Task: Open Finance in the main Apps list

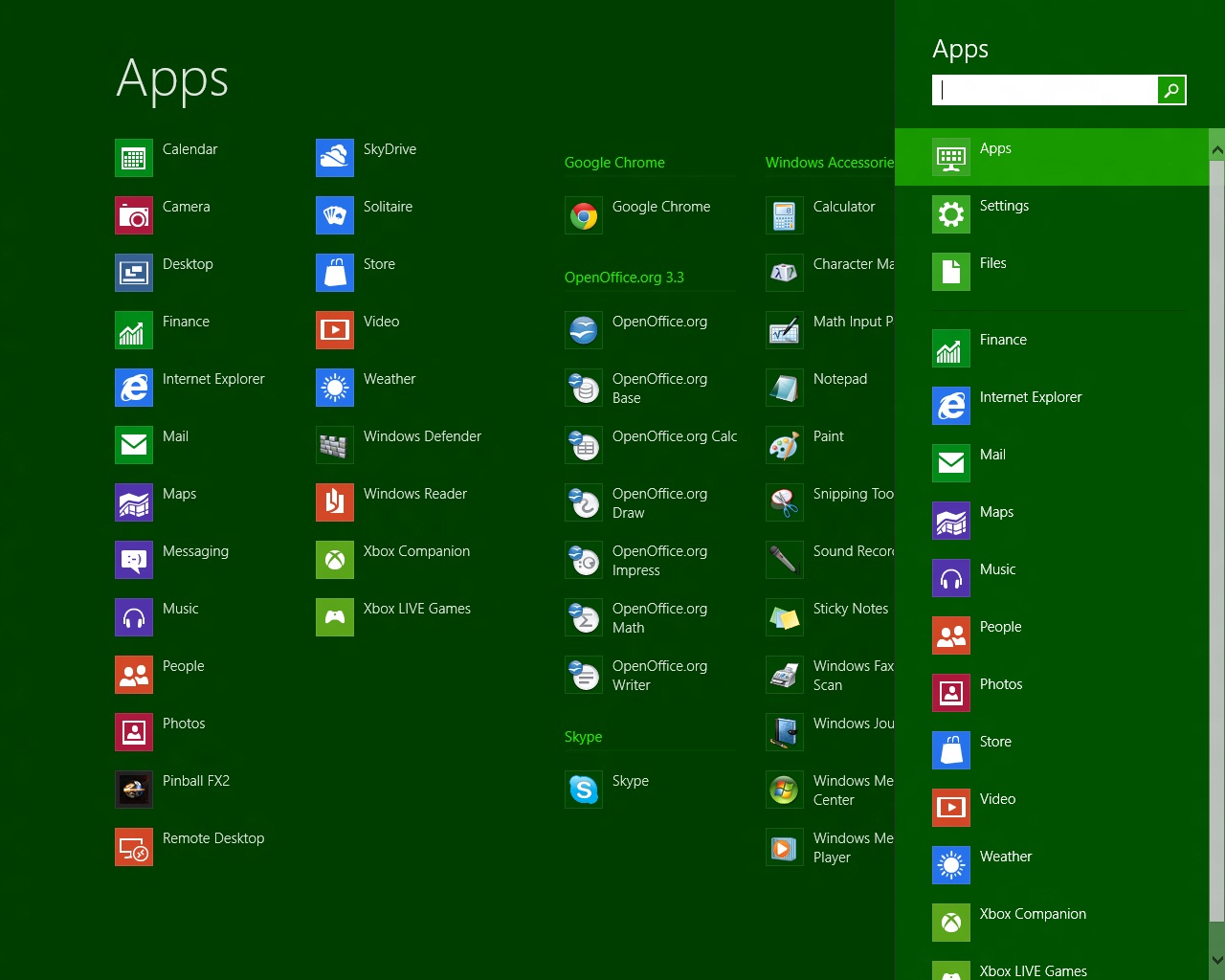Action: [x=134, y=330]
